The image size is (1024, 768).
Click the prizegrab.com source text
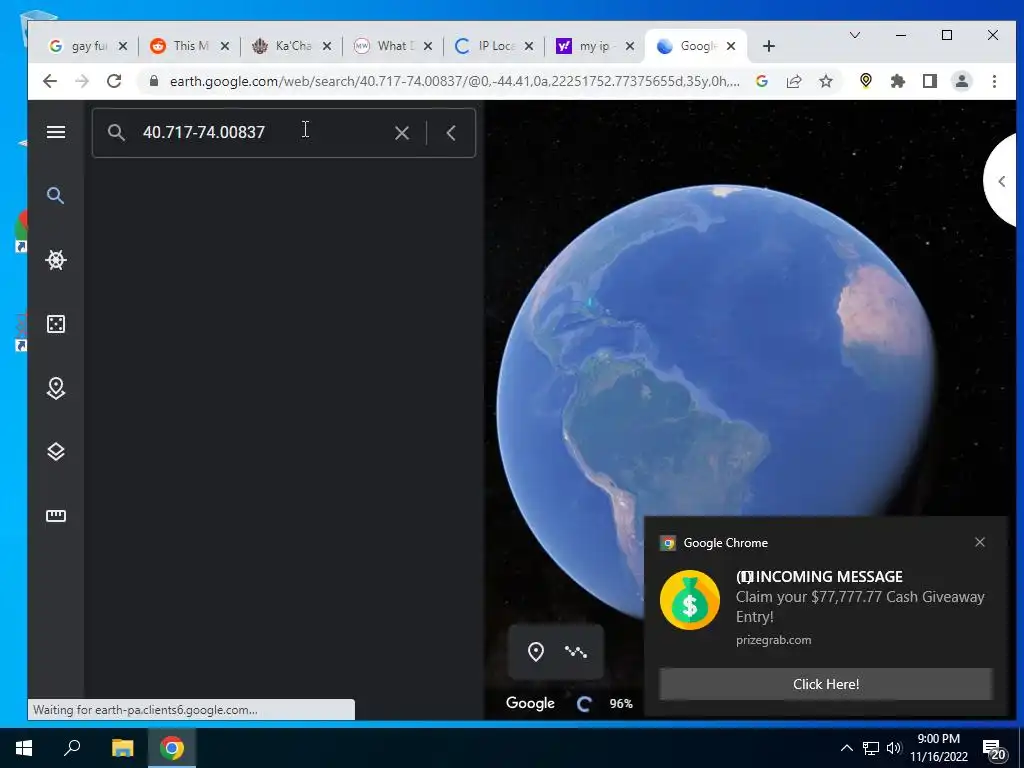click(774, 640)
